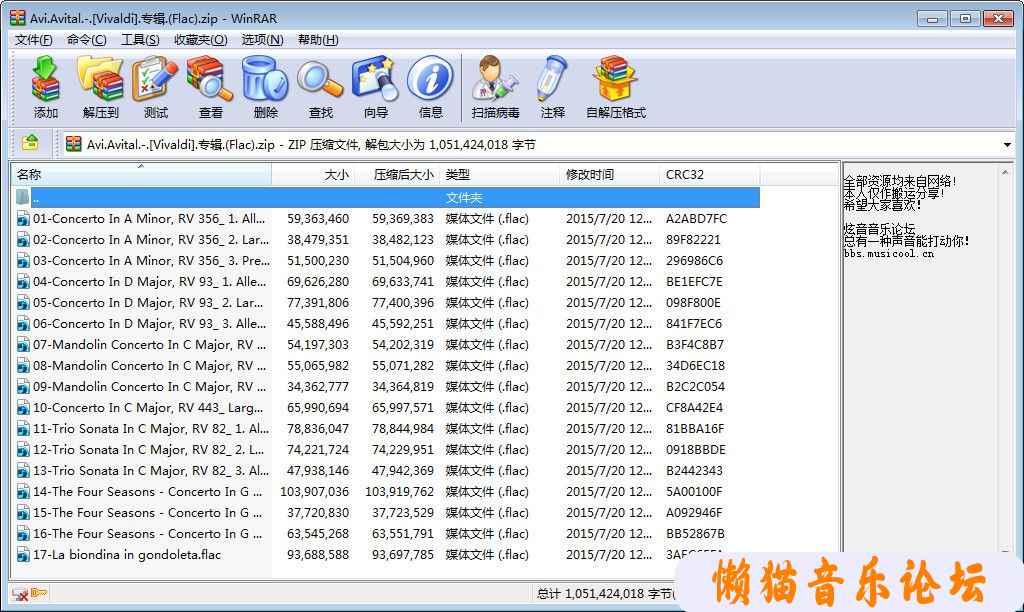Open the 查看 (View) toolbar icon
The height and width of the screenshot is (612, 1024).
[x=210, y=87]
